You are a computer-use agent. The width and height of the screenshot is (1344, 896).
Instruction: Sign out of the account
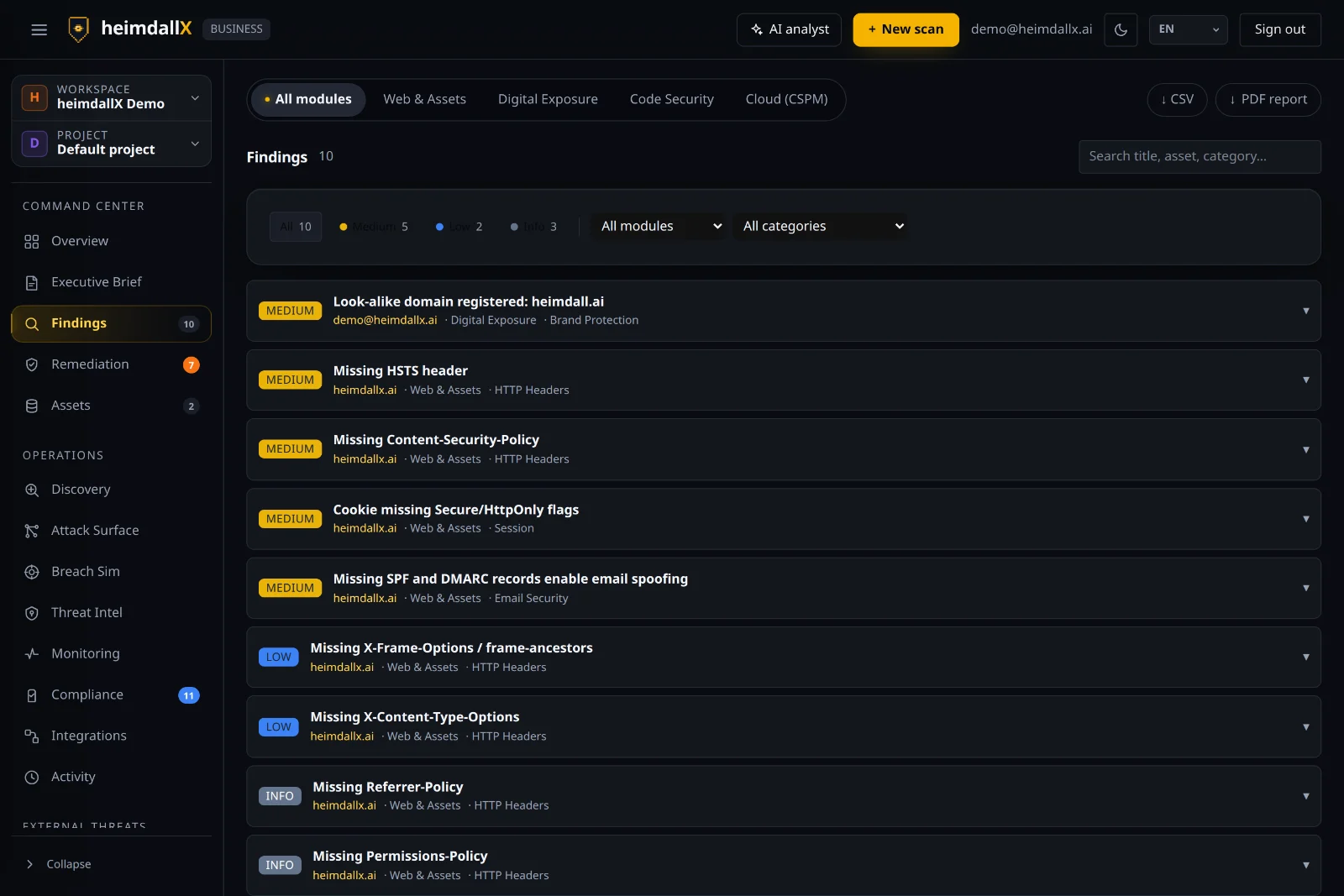pyautogui.click(x=1279, y=29)
